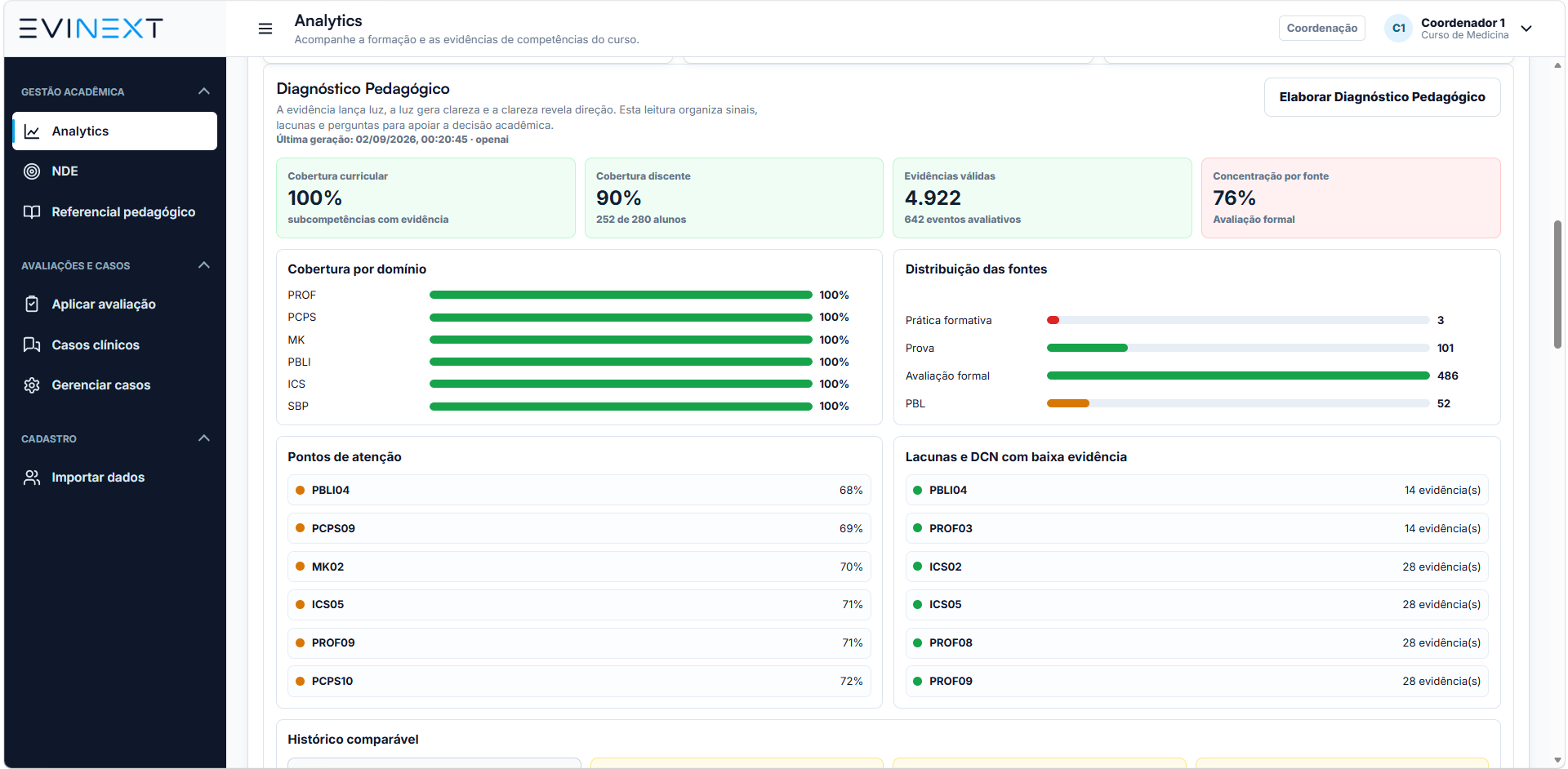This screenshot has width=1568, height=769.
Task: Open Importar dados page
Action: pyautogui.click(x=115, y=478)
